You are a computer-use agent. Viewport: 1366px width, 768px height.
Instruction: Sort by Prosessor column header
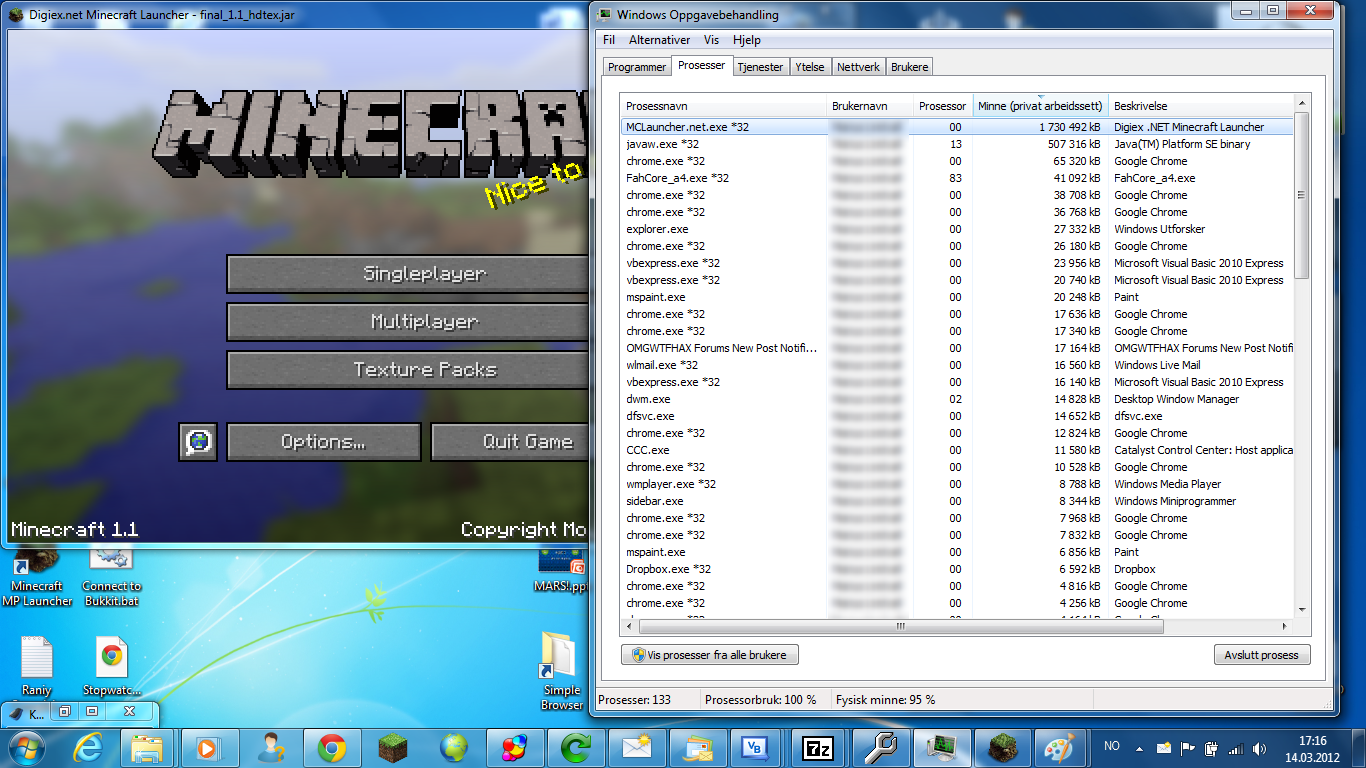[x=943, y=106]
